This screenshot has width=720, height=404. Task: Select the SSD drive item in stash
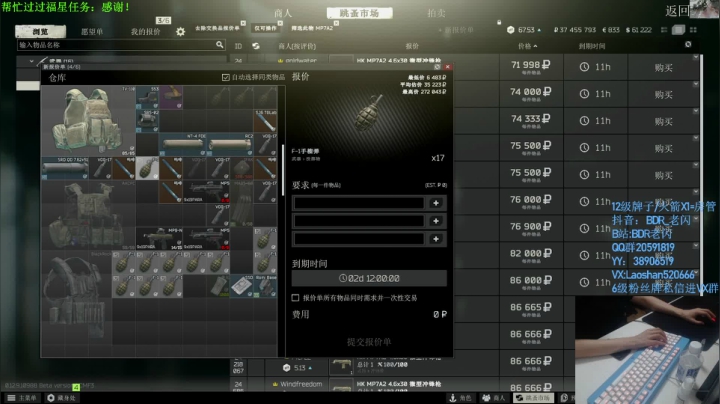click(x=242, y=286)
